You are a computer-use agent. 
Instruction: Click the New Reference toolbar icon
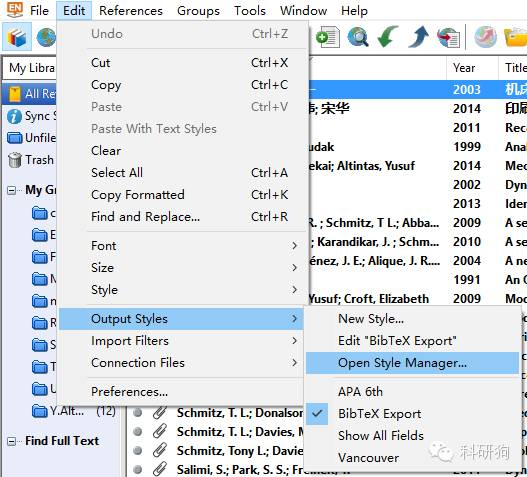click(x=328, y=37)
